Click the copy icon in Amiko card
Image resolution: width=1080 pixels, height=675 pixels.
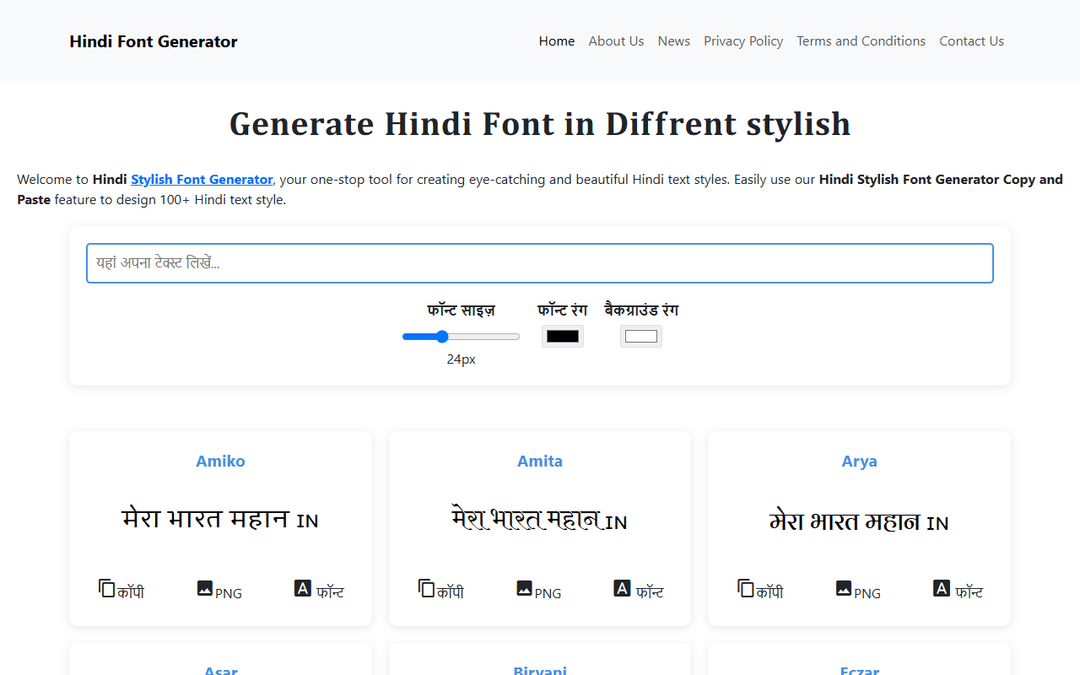[x=107, y=588]
